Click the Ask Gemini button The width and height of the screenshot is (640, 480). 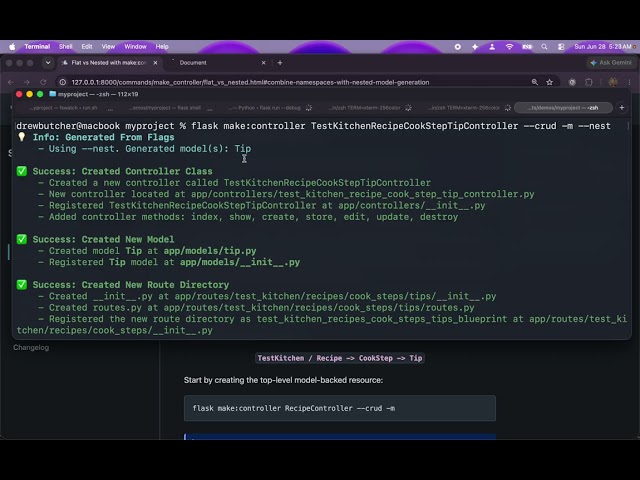click(x=611, y=63)
